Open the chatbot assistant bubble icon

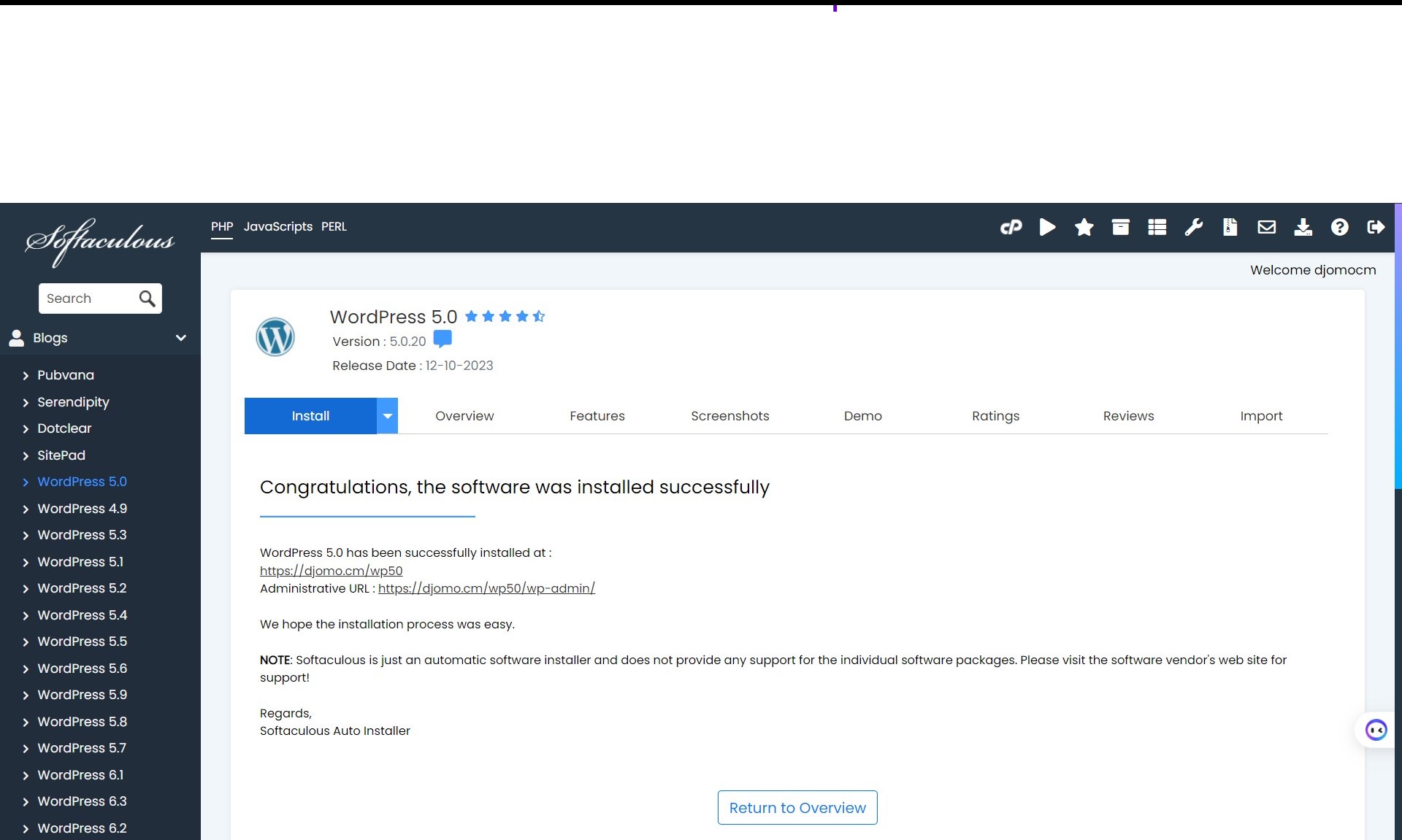[x=1376, y=730]
